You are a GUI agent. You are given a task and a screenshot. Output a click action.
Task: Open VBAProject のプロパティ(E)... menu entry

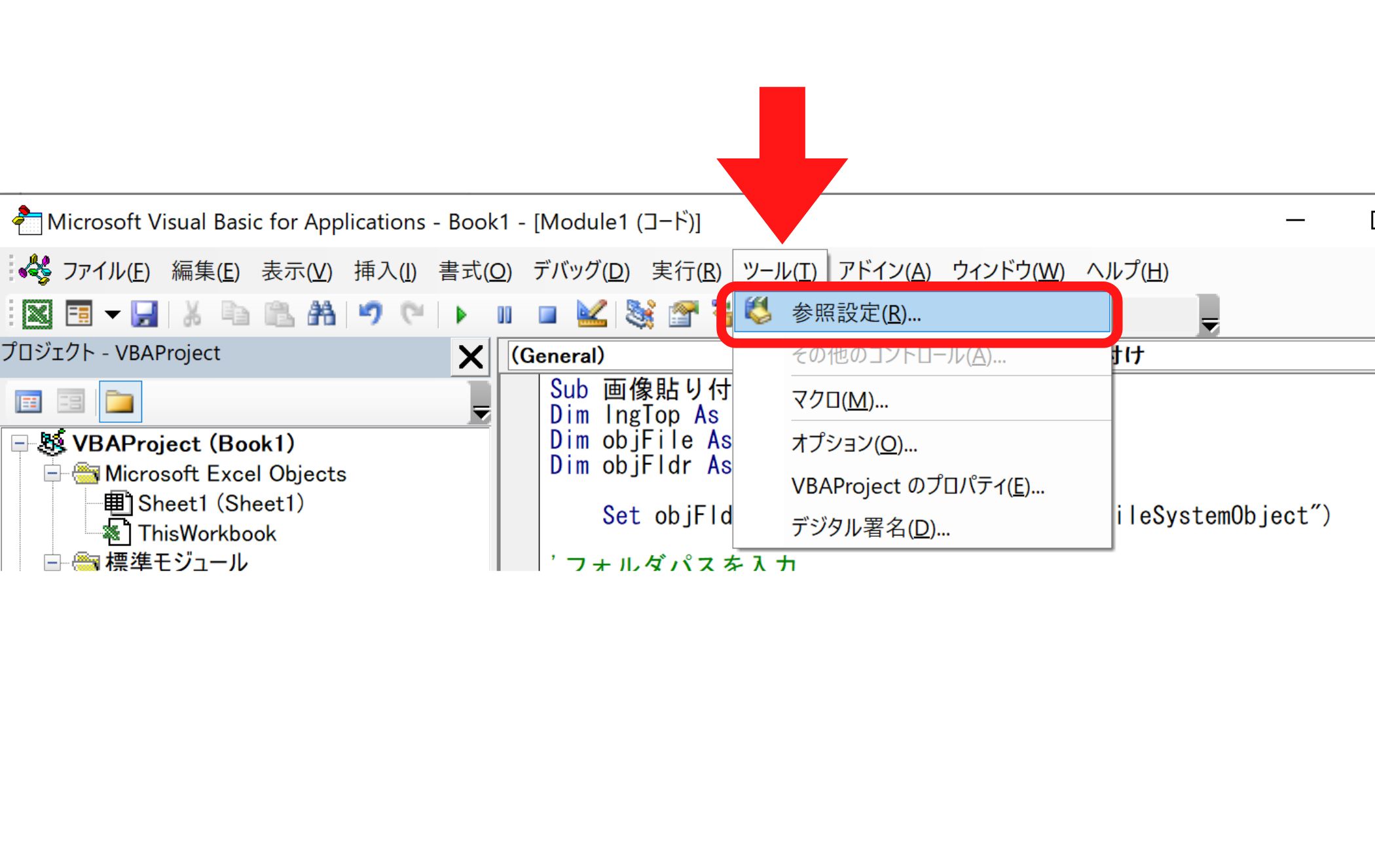(923, 486)
